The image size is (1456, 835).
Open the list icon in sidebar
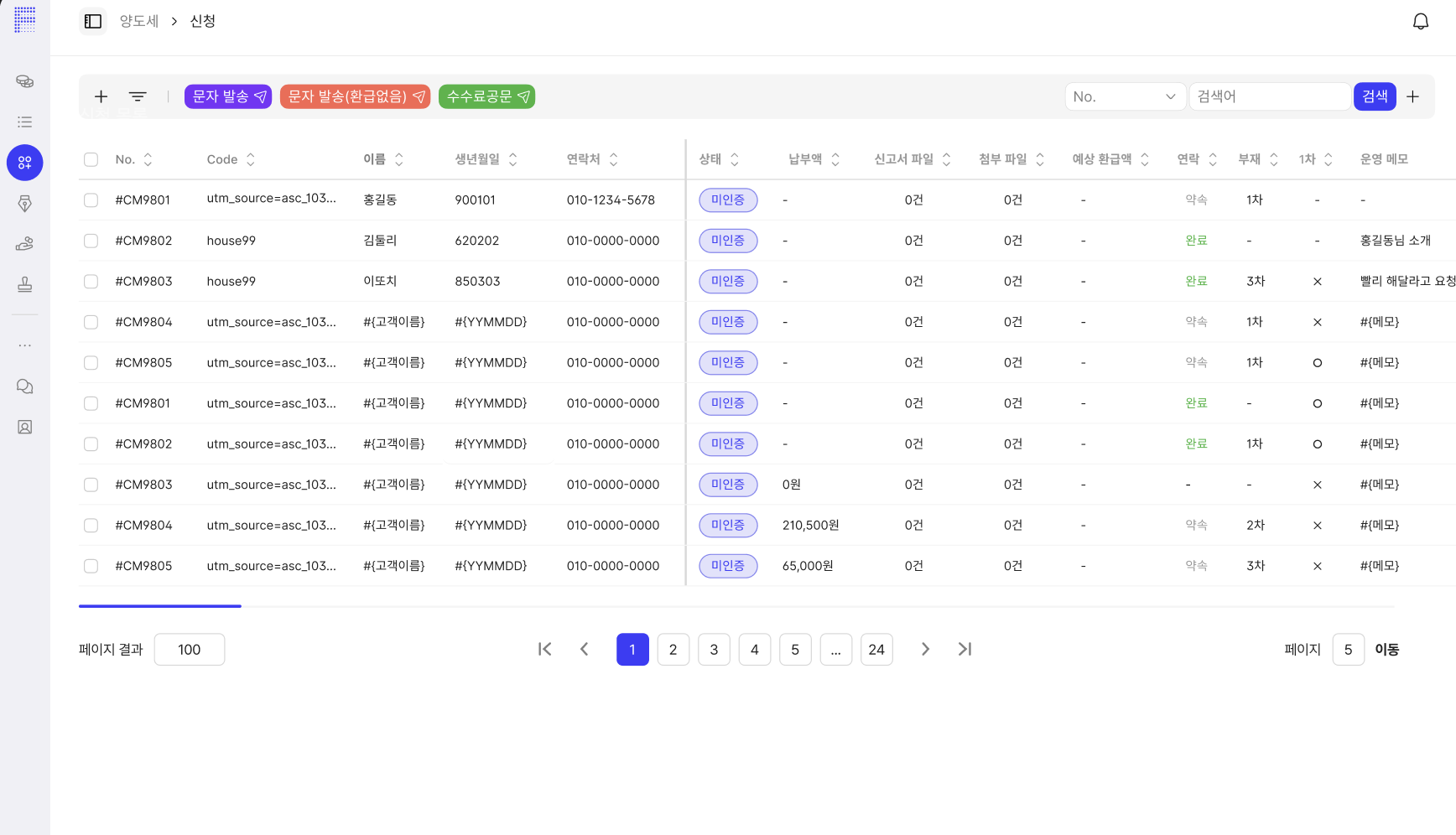25,122
